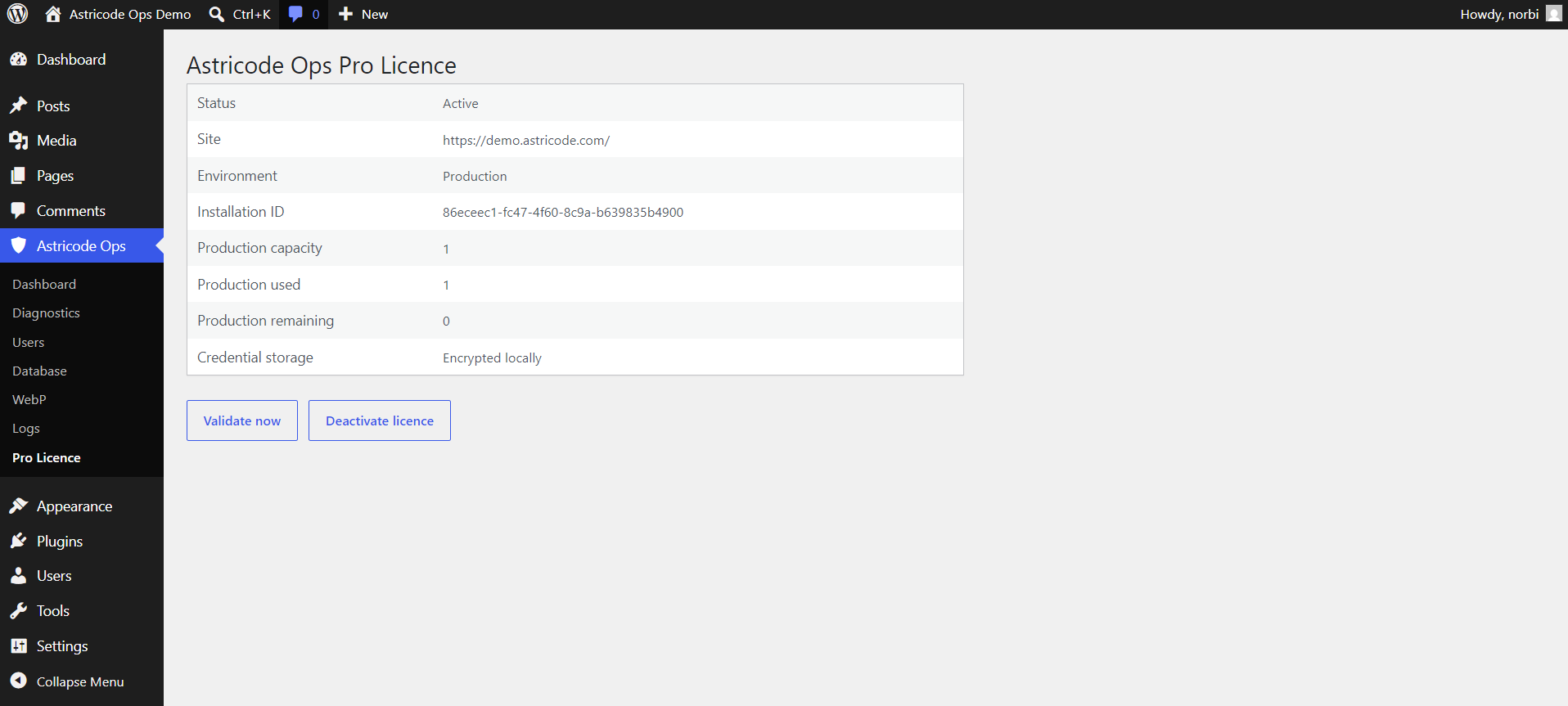
Task: Click the Validate now button
Action: (x=242, y=420)
